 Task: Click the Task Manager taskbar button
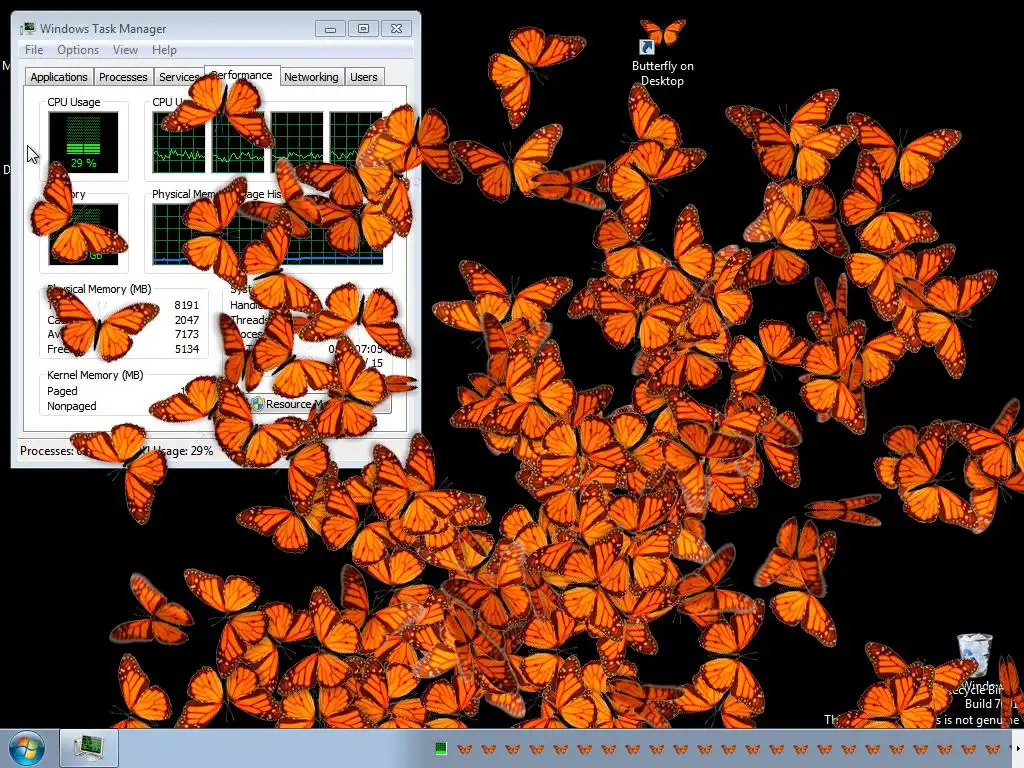point(89,748)
